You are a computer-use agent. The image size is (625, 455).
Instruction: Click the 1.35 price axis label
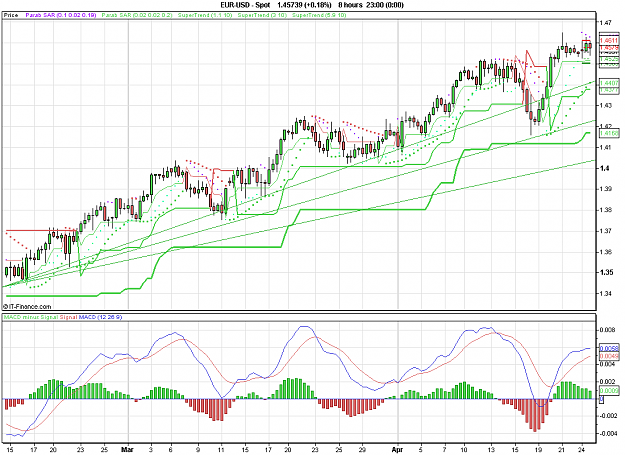(606, 273)
